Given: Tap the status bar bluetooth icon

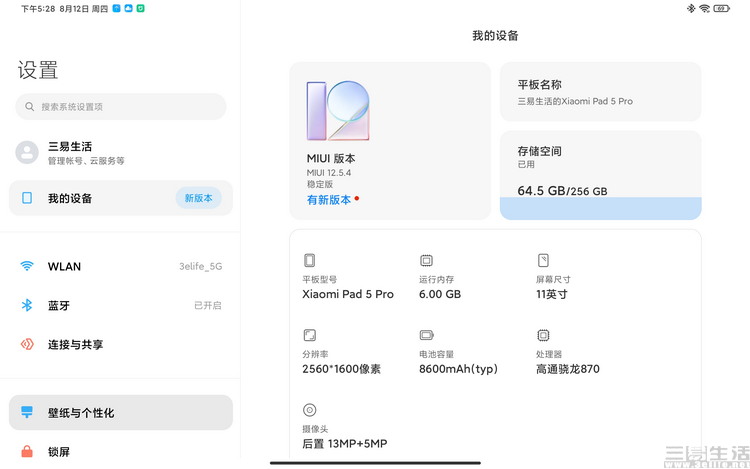Looking at the screenshot, I should coord(691,8).
